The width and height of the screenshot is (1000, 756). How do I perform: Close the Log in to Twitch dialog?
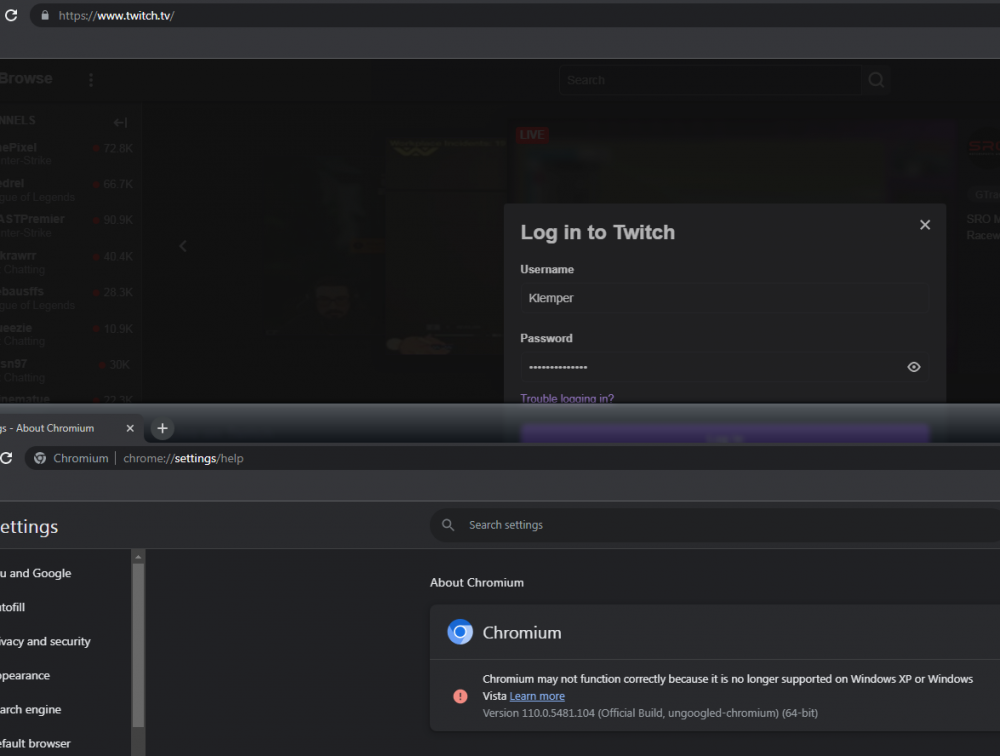pyautogui.click(x=925, y=225)
